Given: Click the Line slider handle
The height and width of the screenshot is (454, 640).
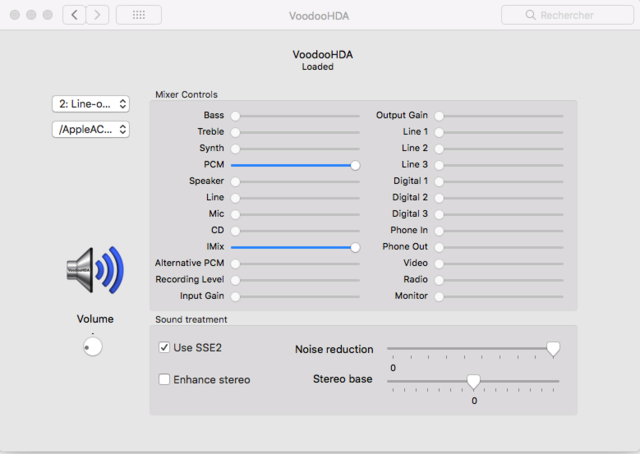Looking at the screenshot, I should pos(235,198).
